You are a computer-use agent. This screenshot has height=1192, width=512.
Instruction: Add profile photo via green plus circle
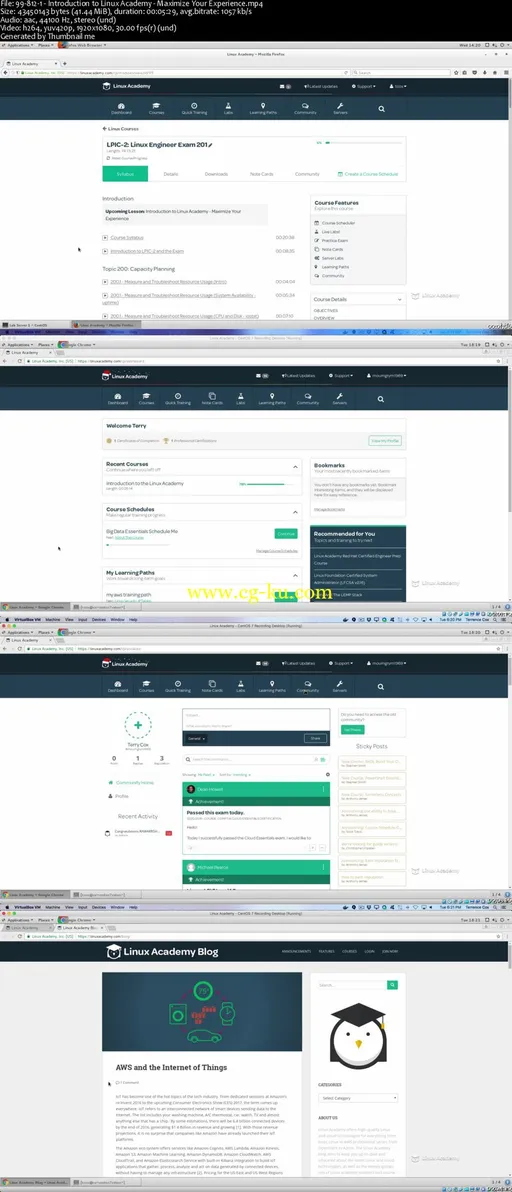[137, 726]
